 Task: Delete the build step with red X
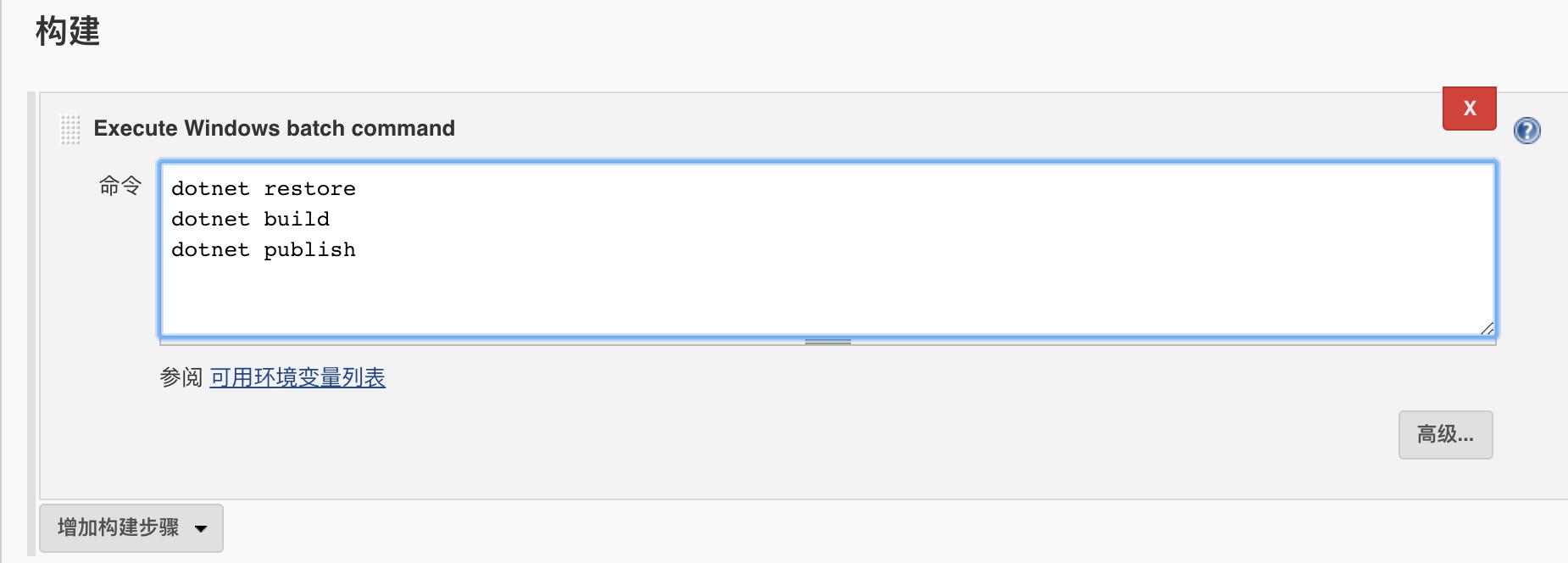[1469, 109]
